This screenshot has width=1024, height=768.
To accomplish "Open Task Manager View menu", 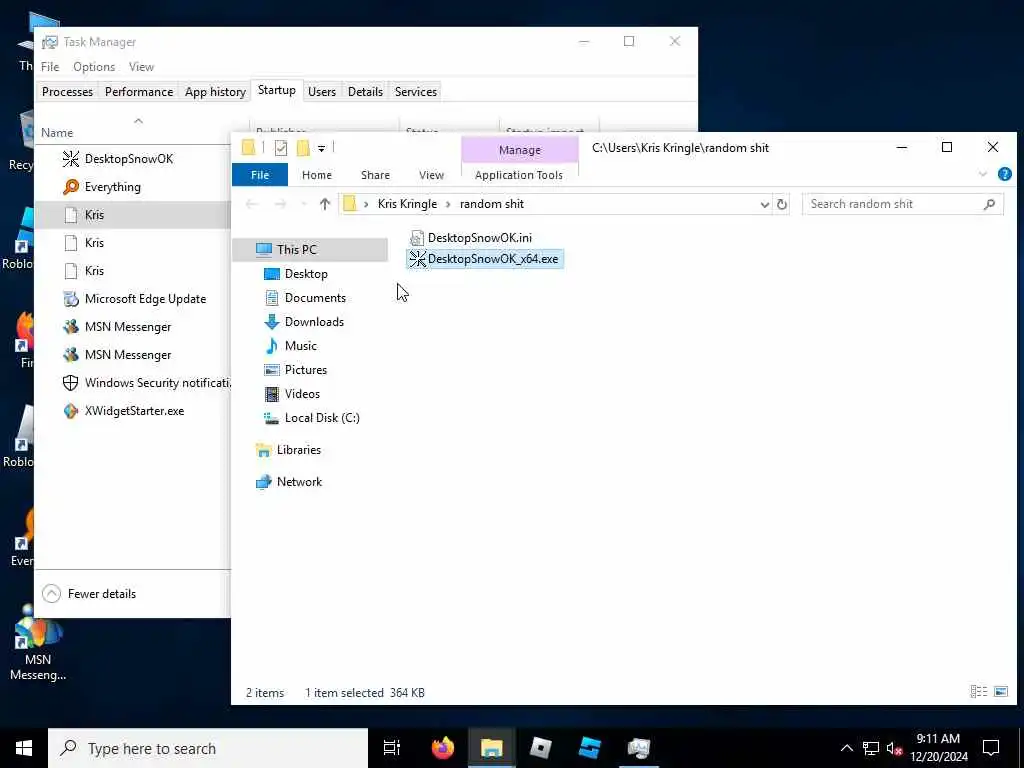I will [x=141, y=67].
